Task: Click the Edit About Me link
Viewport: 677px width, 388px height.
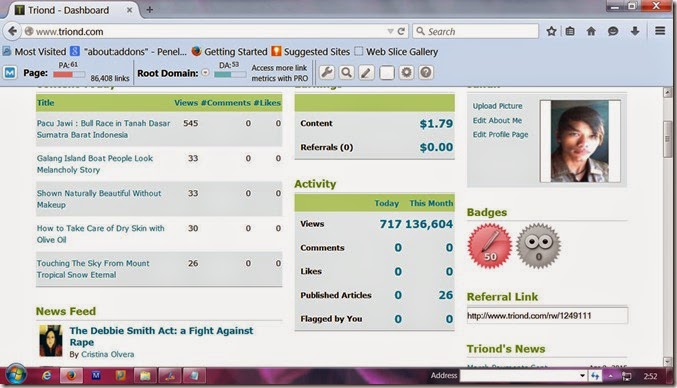Action: [x=497, y=120]
